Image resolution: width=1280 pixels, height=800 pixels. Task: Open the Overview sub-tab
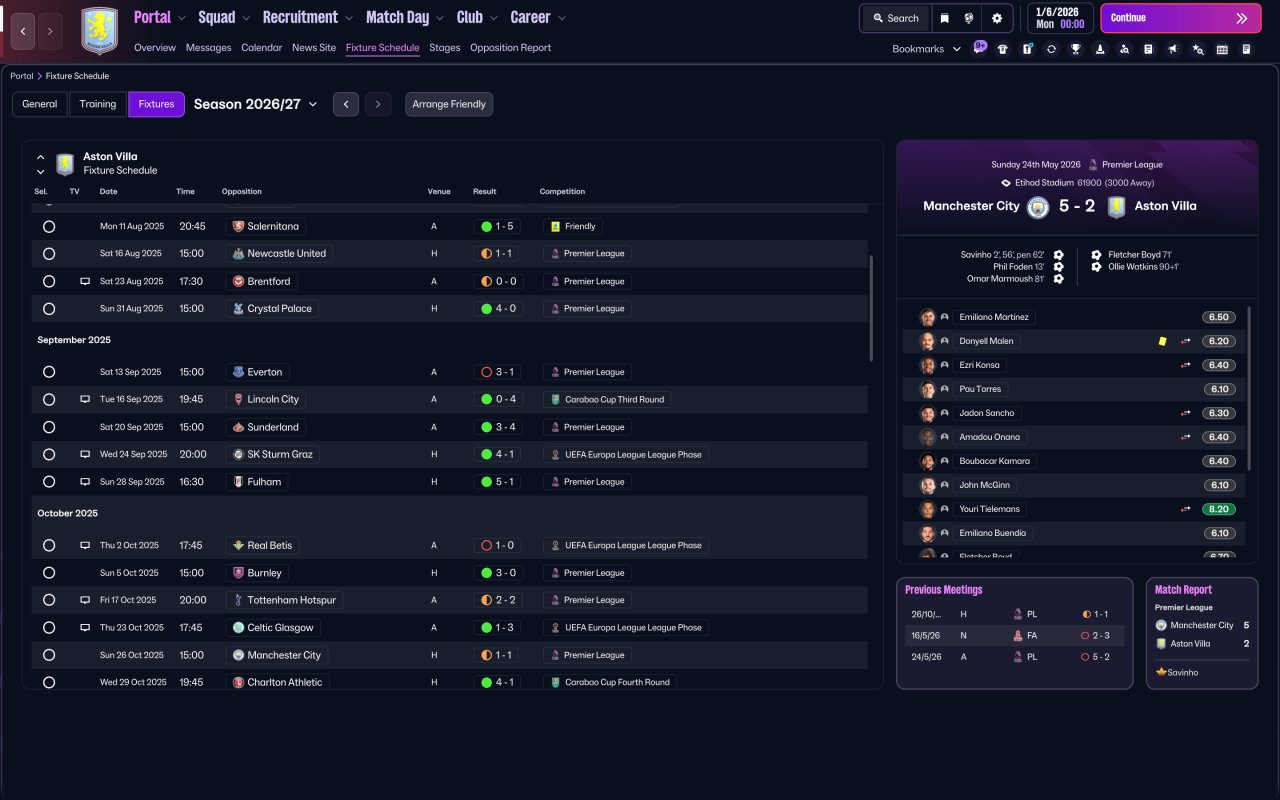pyautogui.click(x=155, y=48)
